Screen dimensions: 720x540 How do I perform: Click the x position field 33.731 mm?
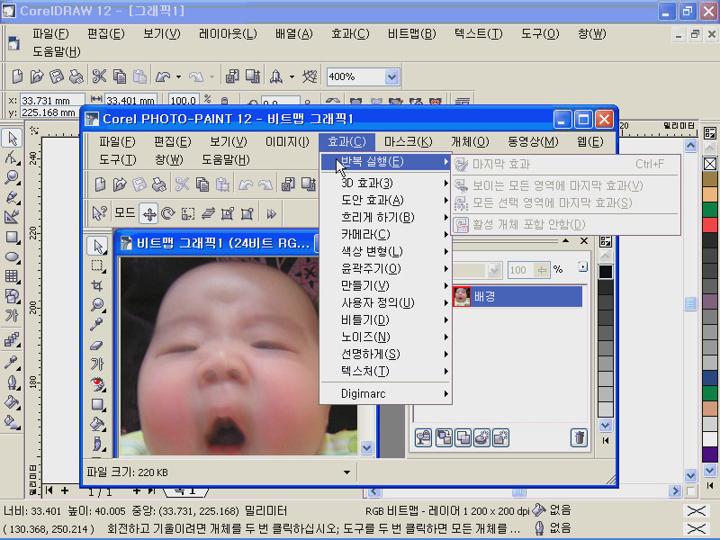tap(51, 100)
